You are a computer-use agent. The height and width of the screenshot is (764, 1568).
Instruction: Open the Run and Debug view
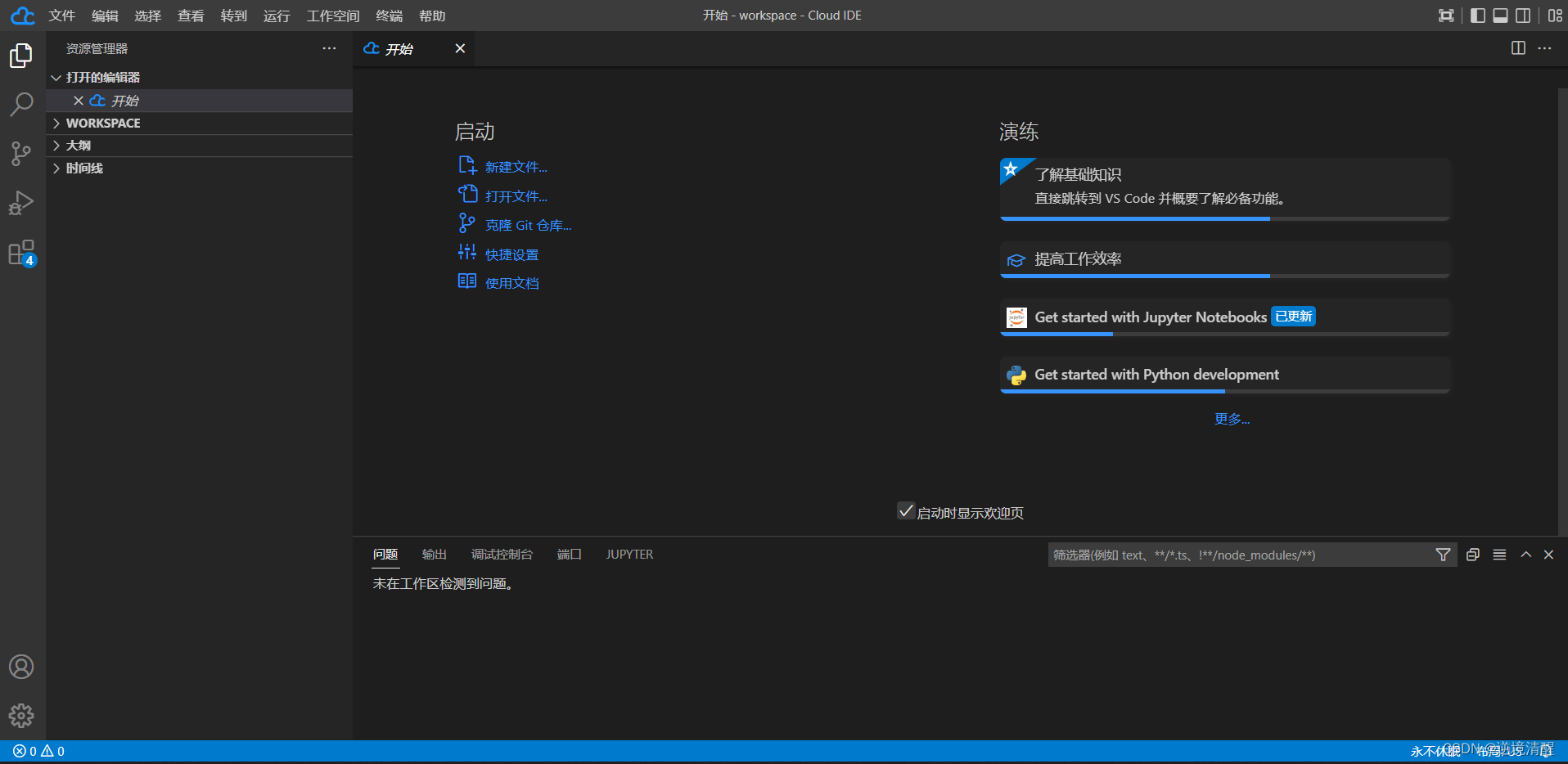tap(21, 202)
